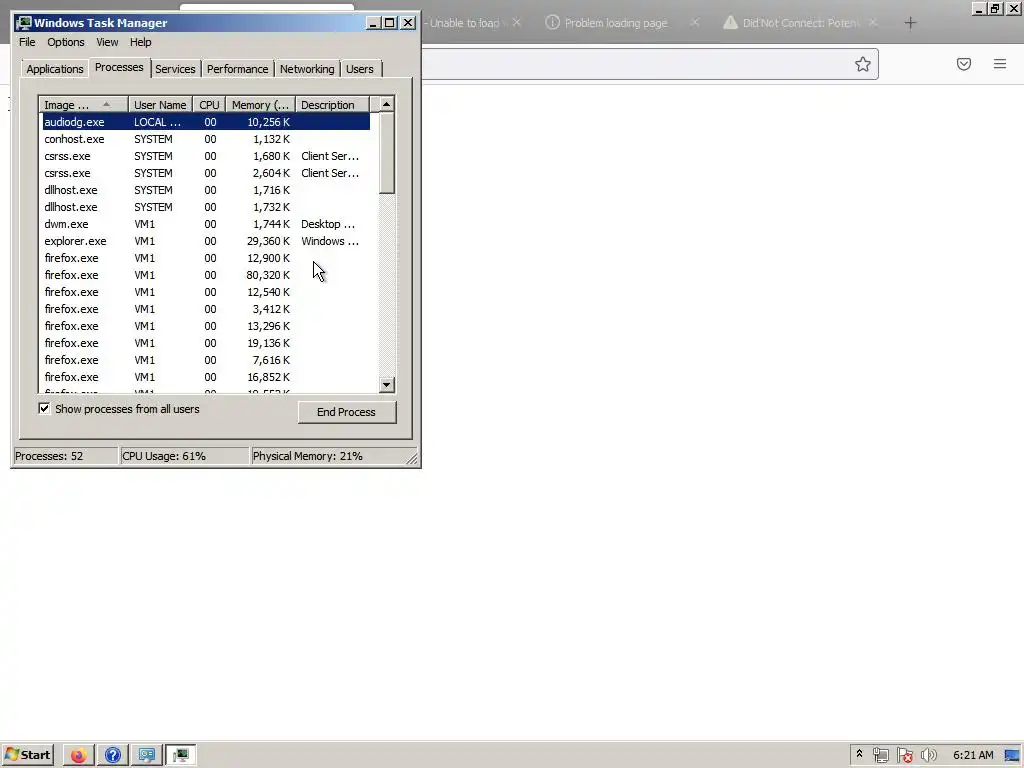
Task: Open the File menu
Action: coord(27,42)
